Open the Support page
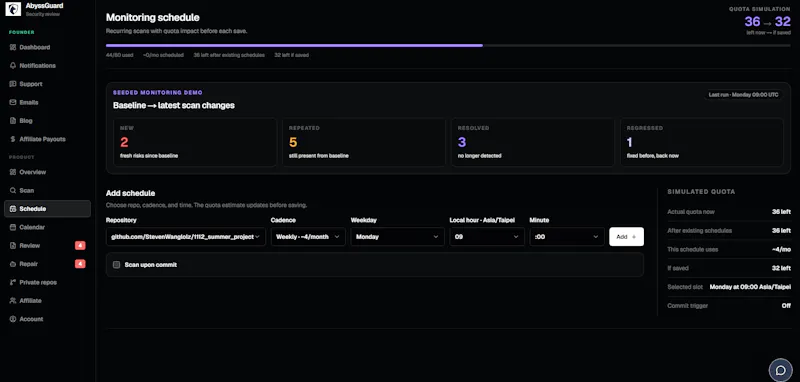Screen dimensions: 800x382 [x=47, y=84]
